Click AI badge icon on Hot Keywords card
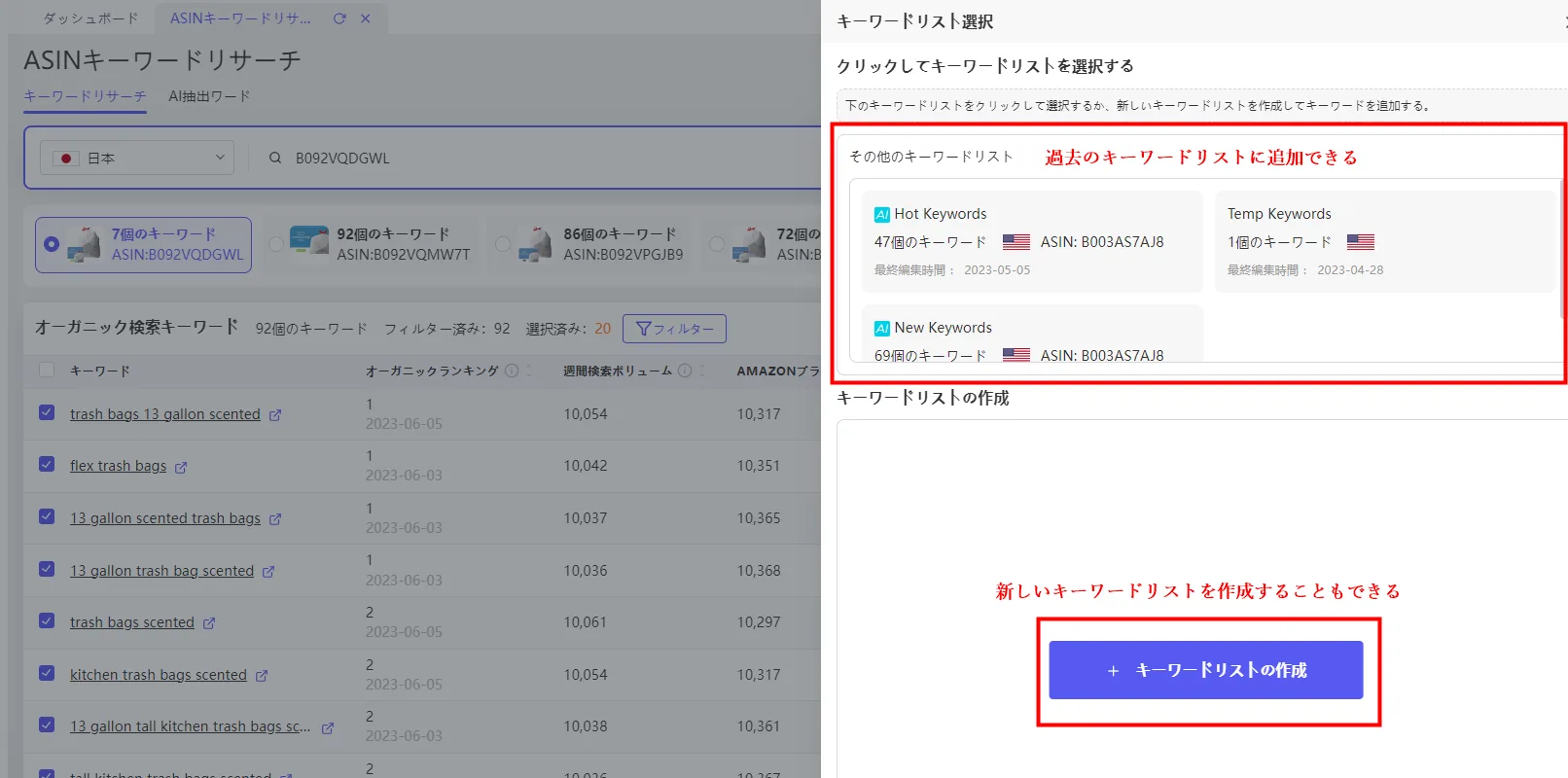 click(882, 215)
